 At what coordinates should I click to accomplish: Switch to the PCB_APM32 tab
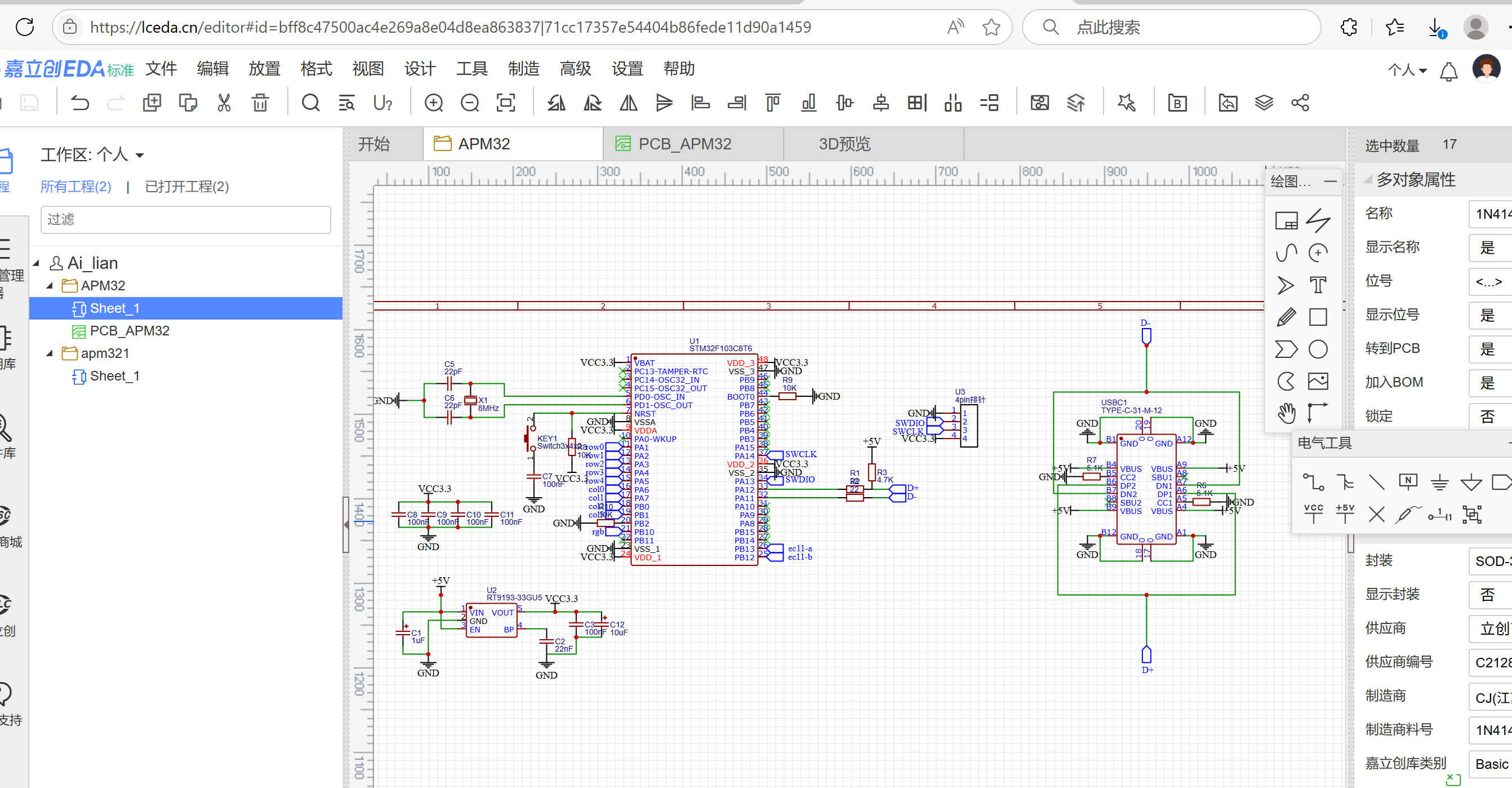(684, 144)
